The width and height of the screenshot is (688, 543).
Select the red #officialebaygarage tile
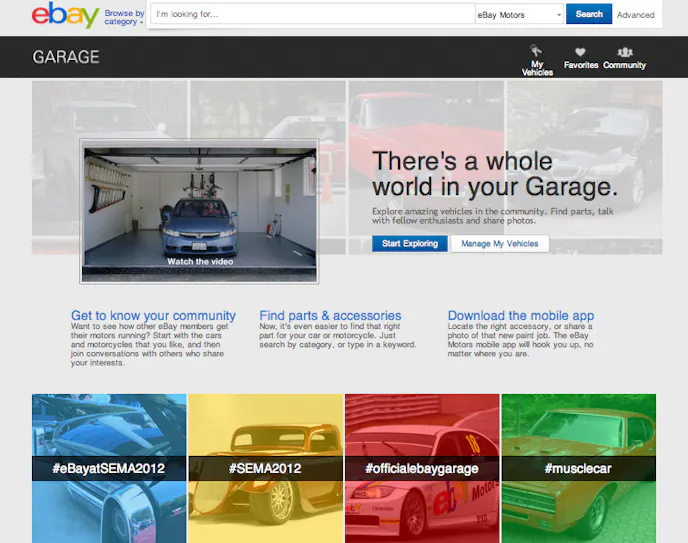point(421,467)
